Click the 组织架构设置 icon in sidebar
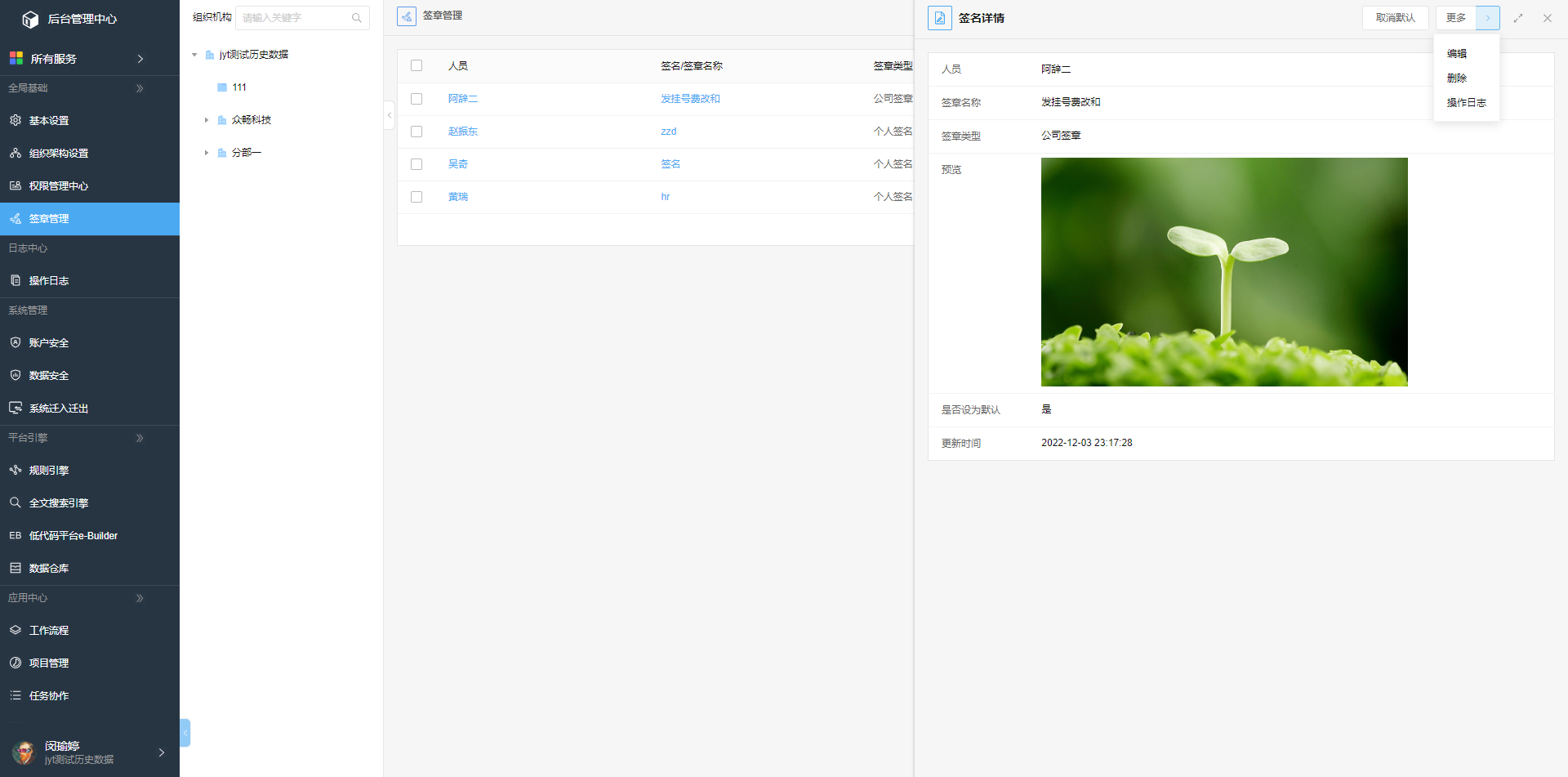Viewport: 1568px width, 777px height. pyautogui.click(x=16, y=153)
